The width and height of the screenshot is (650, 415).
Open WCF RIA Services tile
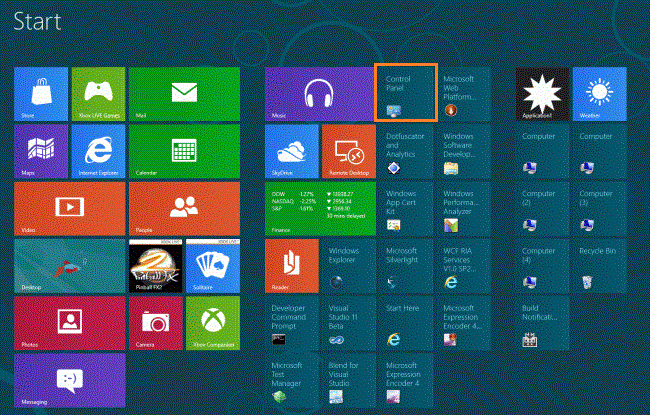pyautogui.click(x=464, y=266)
